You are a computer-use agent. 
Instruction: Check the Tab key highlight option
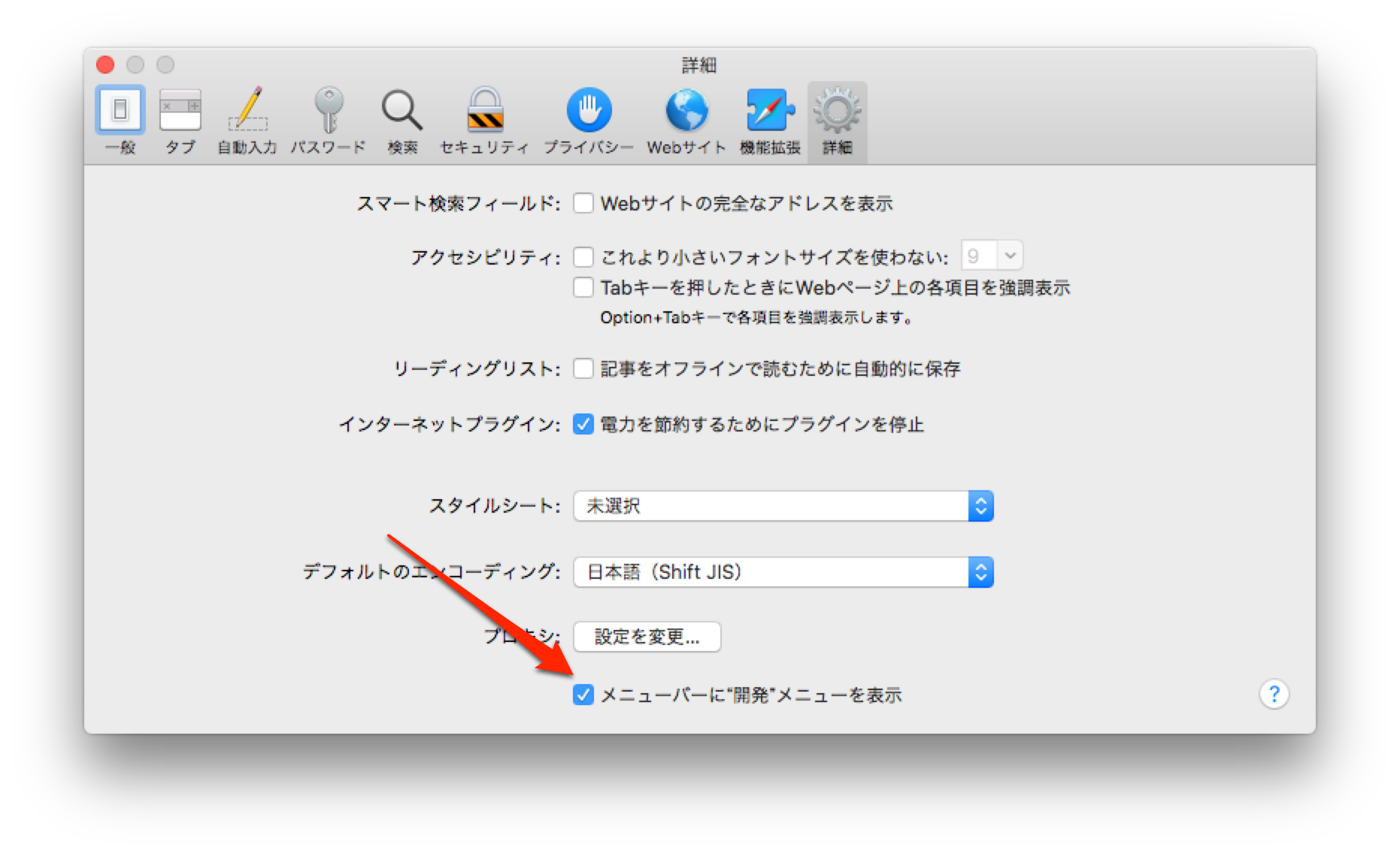[583, 287]
